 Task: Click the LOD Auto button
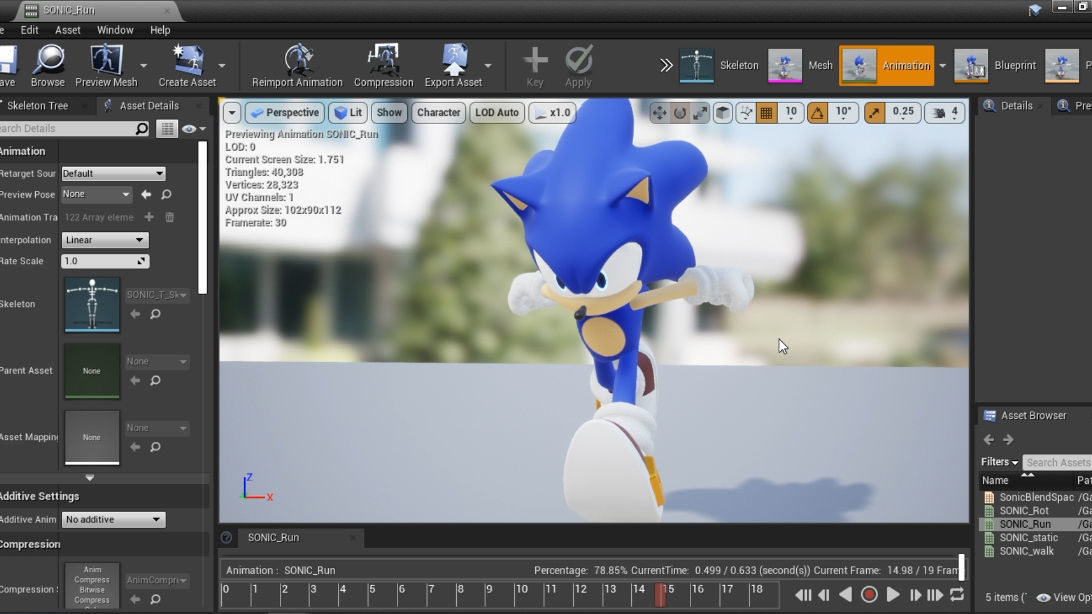tap(497, 113)
